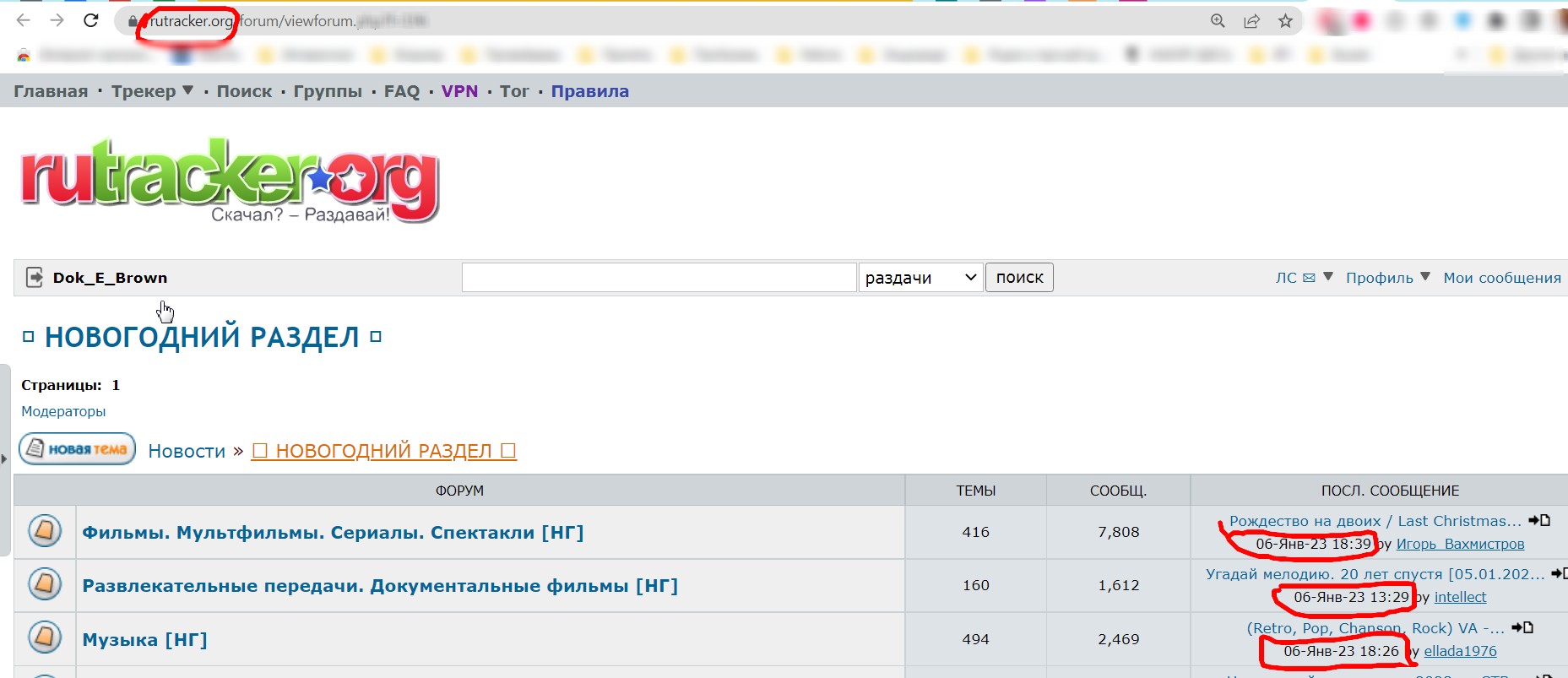View site security info via the lock icon
This screenshot has height=678, width=1568.
[x=133, y=21]
